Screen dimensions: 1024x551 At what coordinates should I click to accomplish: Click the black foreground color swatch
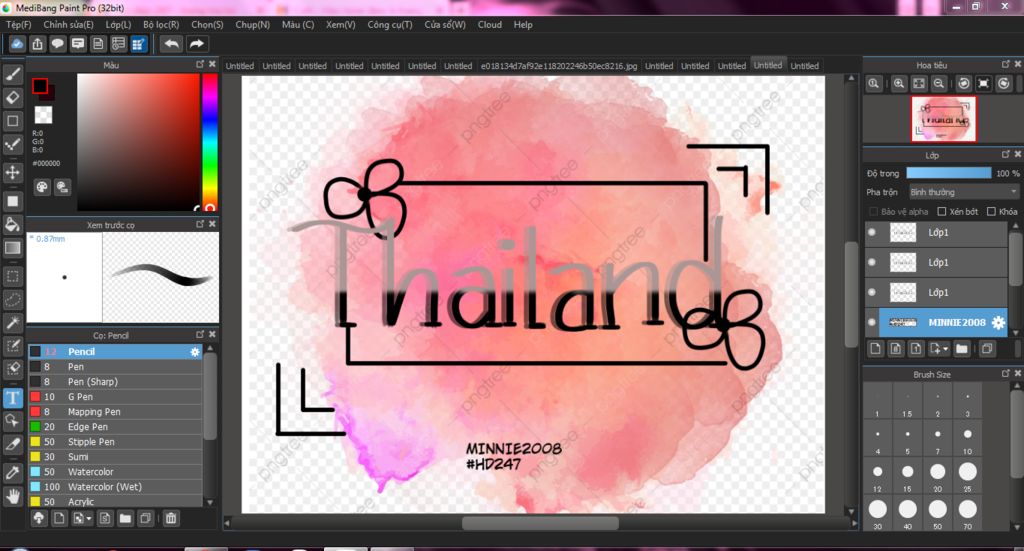[40, 86]
